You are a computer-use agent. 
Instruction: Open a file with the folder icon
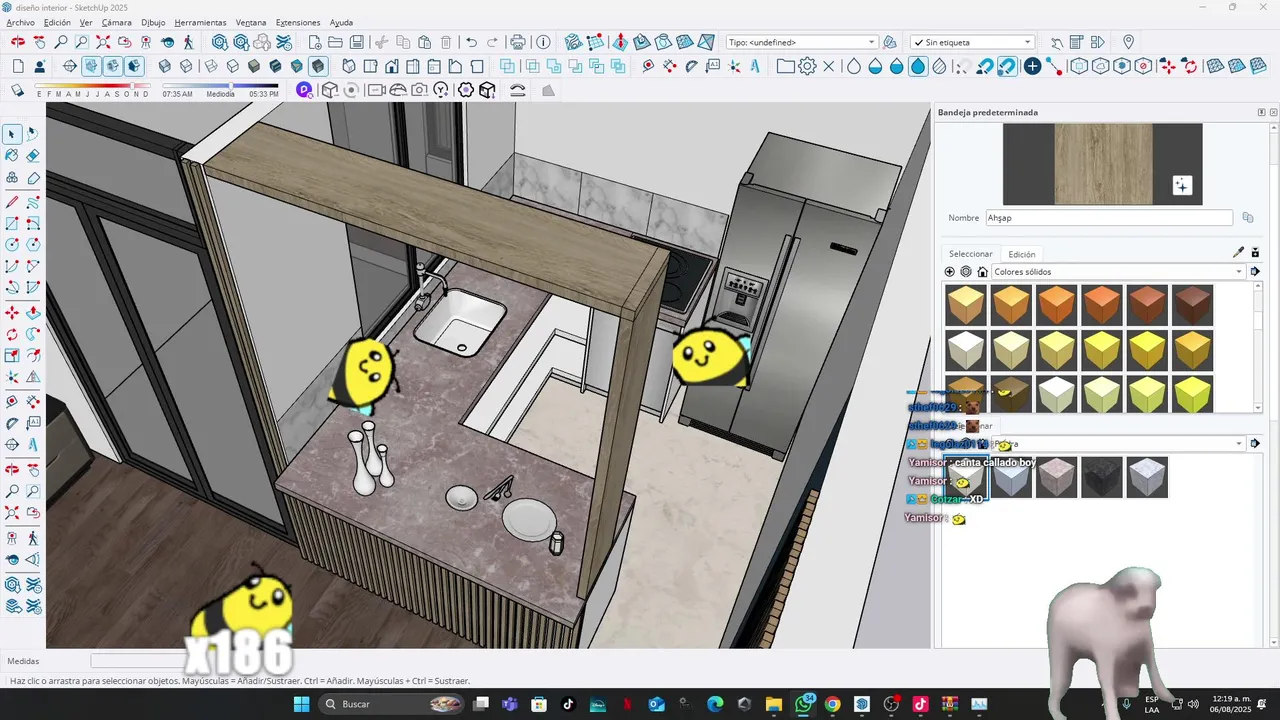coord(335,42)
